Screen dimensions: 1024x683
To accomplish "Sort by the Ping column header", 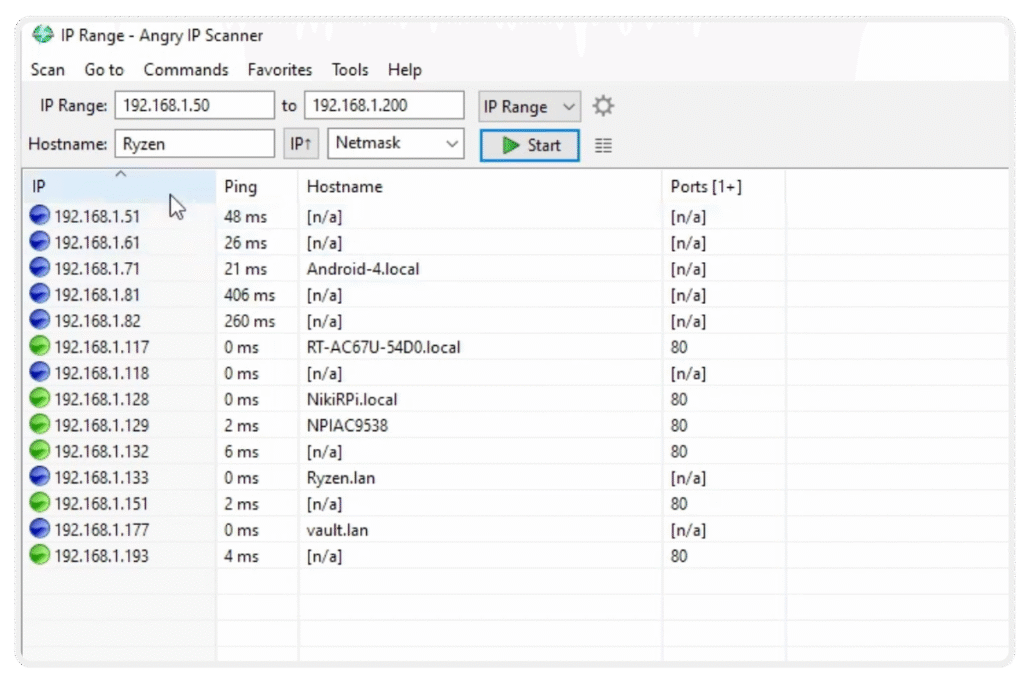I will click(x=257, y=187).
